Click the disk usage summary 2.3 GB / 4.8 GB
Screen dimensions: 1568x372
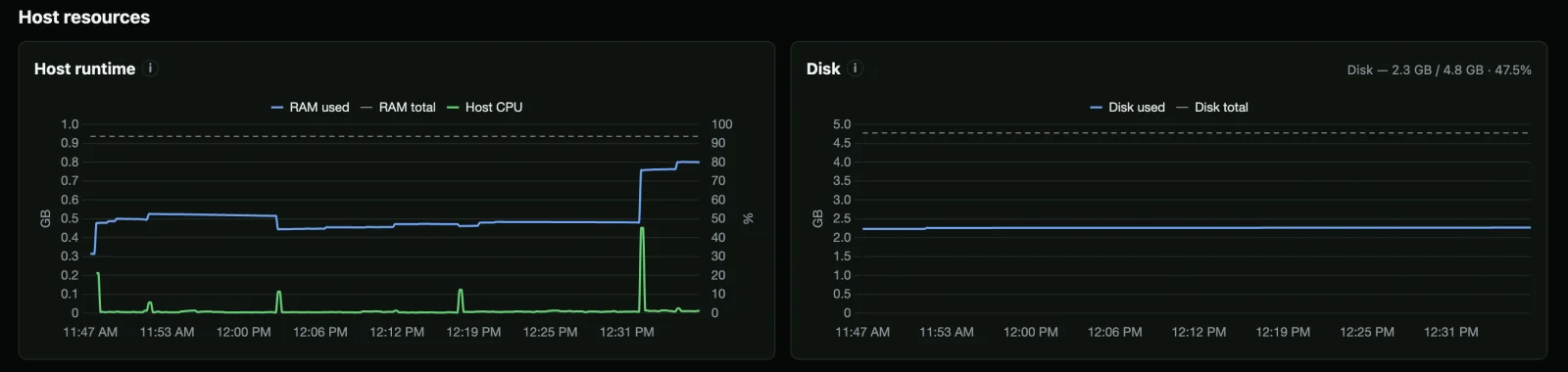(x=1438, y=70)
